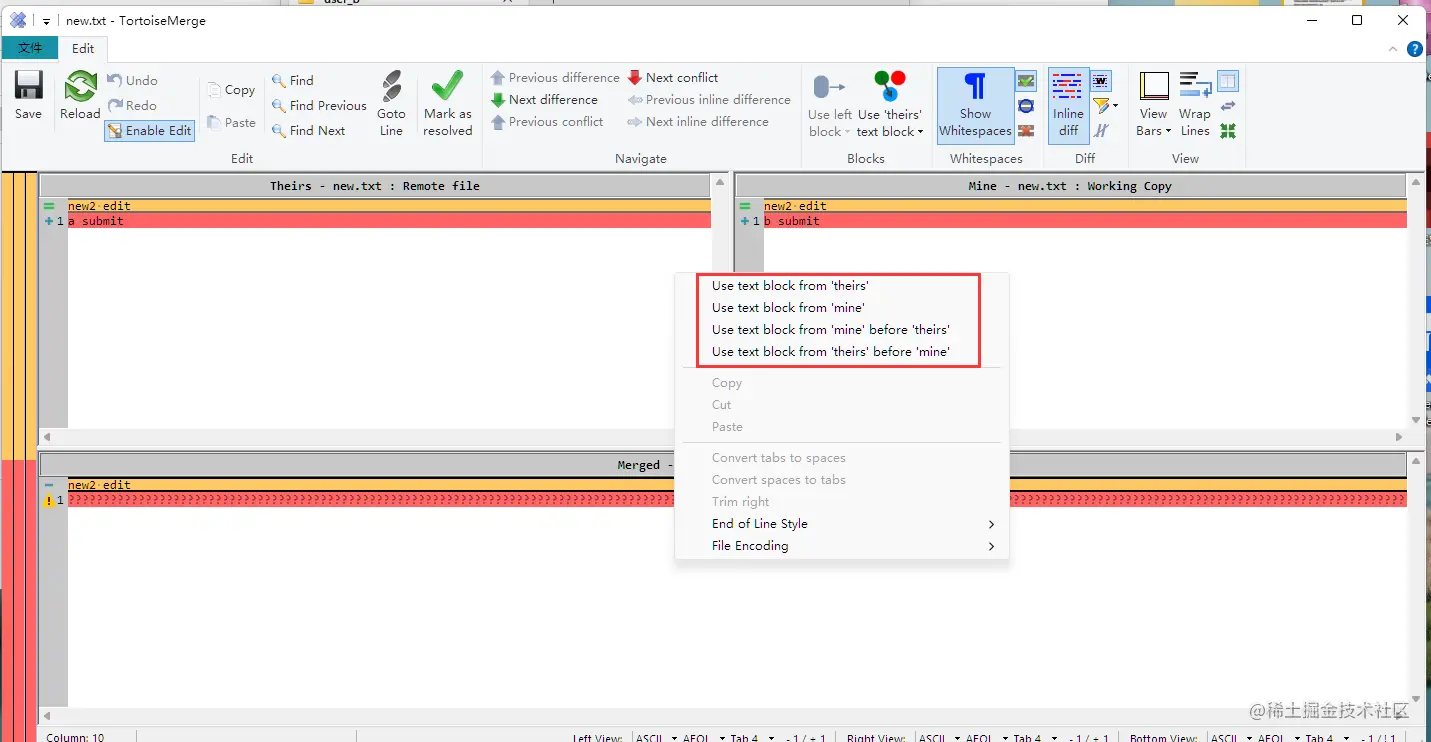This screenshot has height=742, width=1431.
Task: Jump to the previous difference
Action: point(555,77)
